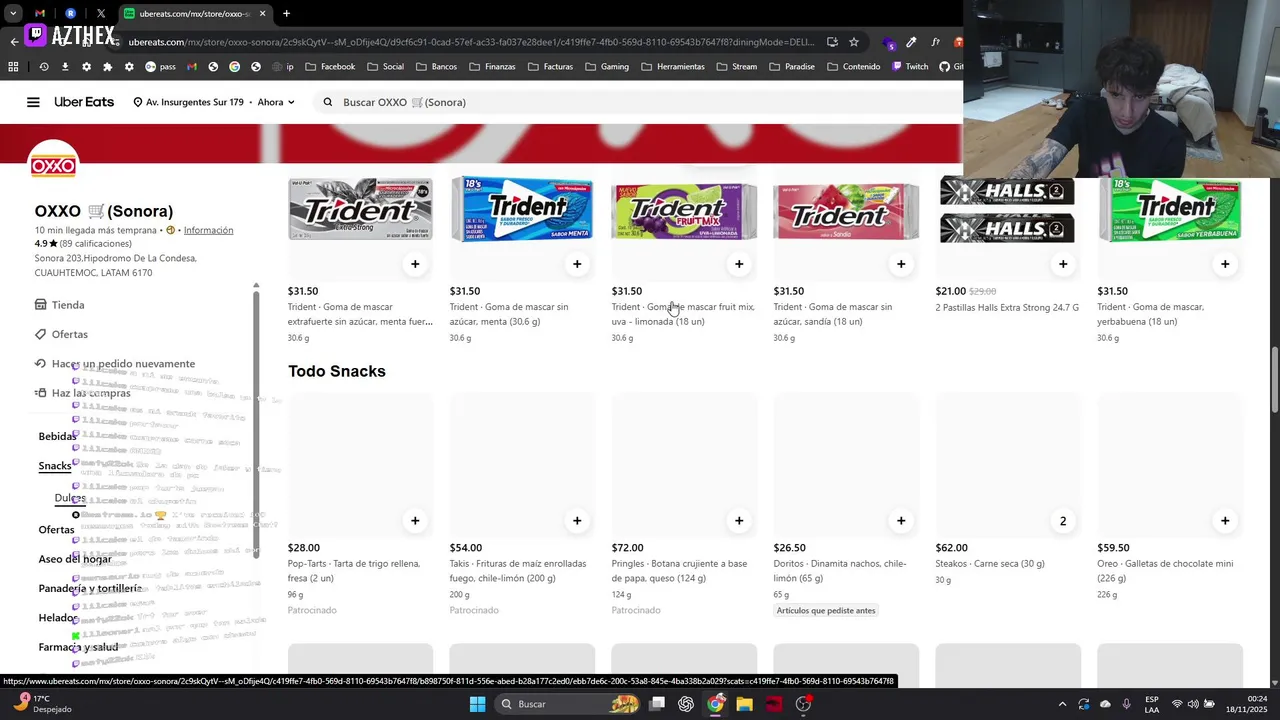Open the Chrome tab search dropdown
1280x720 pixels.
point(13,14)
